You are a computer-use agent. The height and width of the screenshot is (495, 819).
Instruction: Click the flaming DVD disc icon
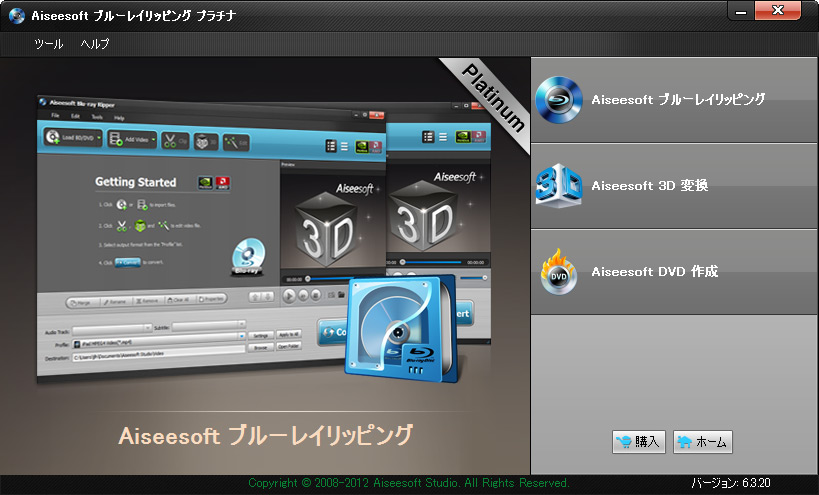tap(559, 271)
